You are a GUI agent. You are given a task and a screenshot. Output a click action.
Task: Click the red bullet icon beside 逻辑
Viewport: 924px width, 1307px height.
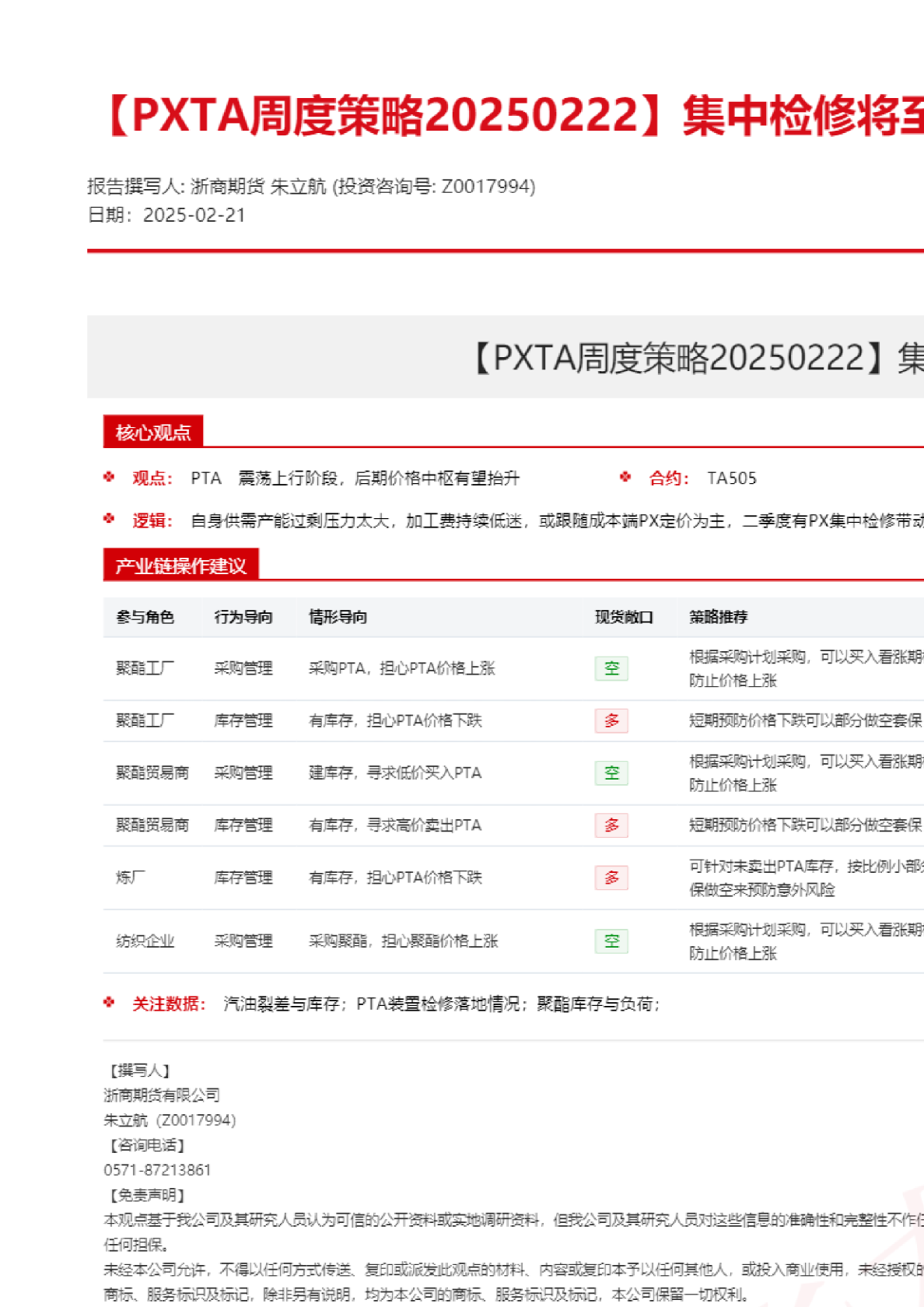(x=109, y=519)
